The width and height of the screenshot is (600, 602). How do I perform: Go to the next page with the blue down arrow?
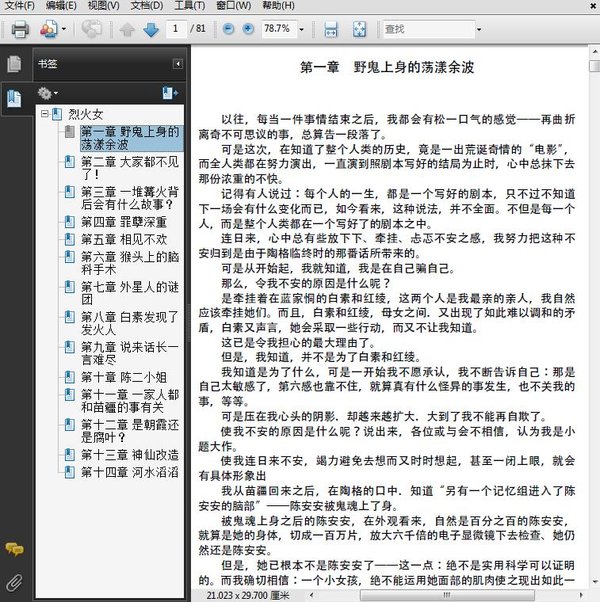(151, 29)
